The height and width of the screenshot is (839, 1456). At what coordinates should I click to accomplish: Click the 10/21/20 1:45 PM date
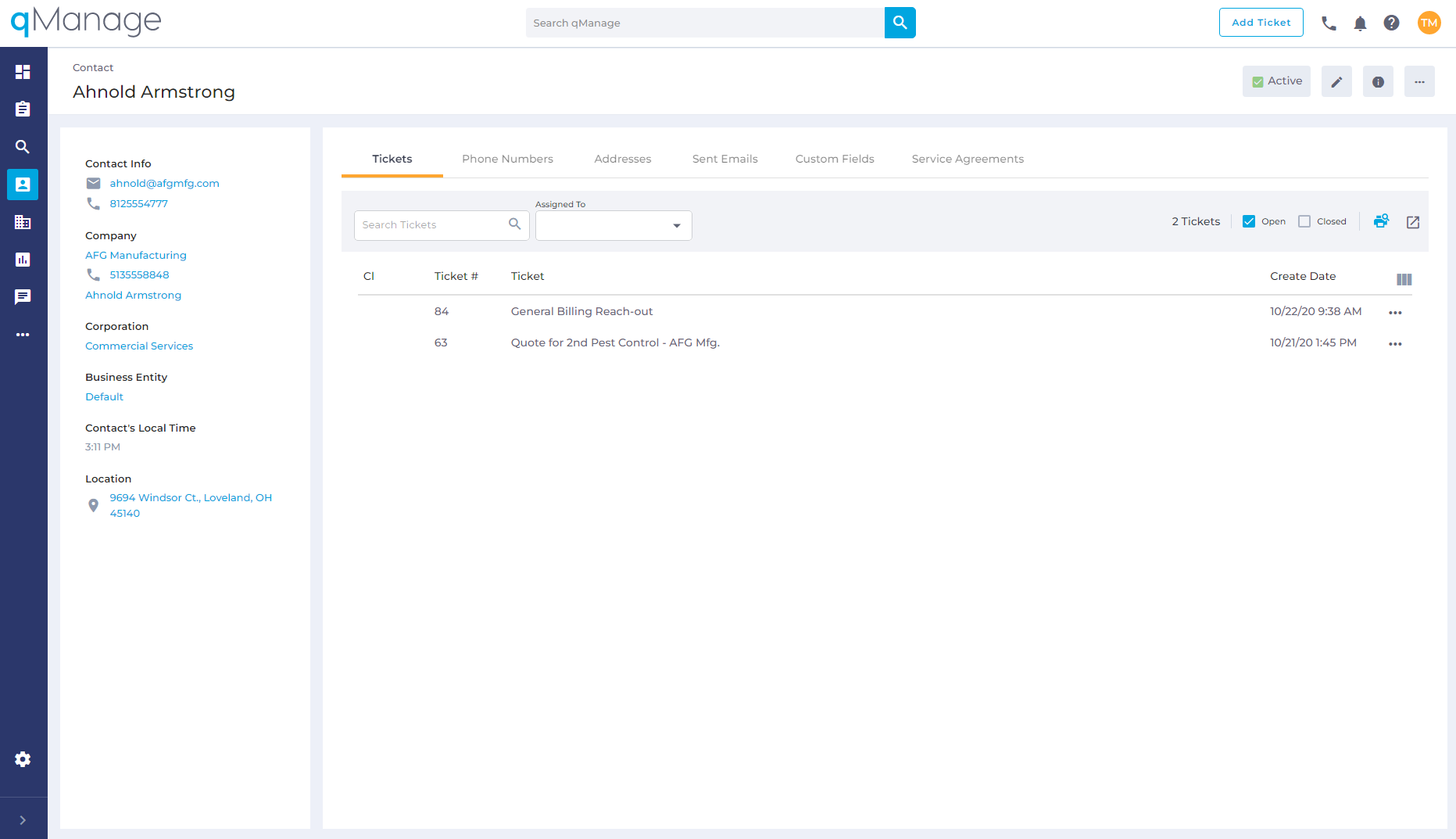[x=1313, y=342]
